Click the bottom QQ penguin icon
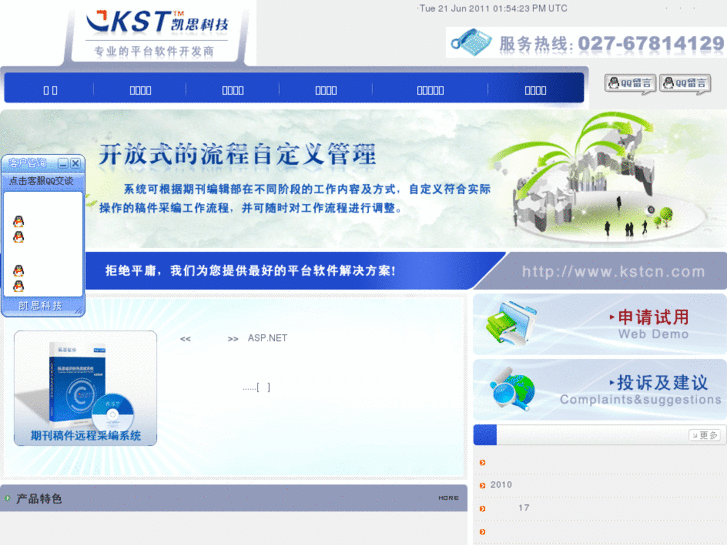727x545 pixels. click(x=19, y=286)
